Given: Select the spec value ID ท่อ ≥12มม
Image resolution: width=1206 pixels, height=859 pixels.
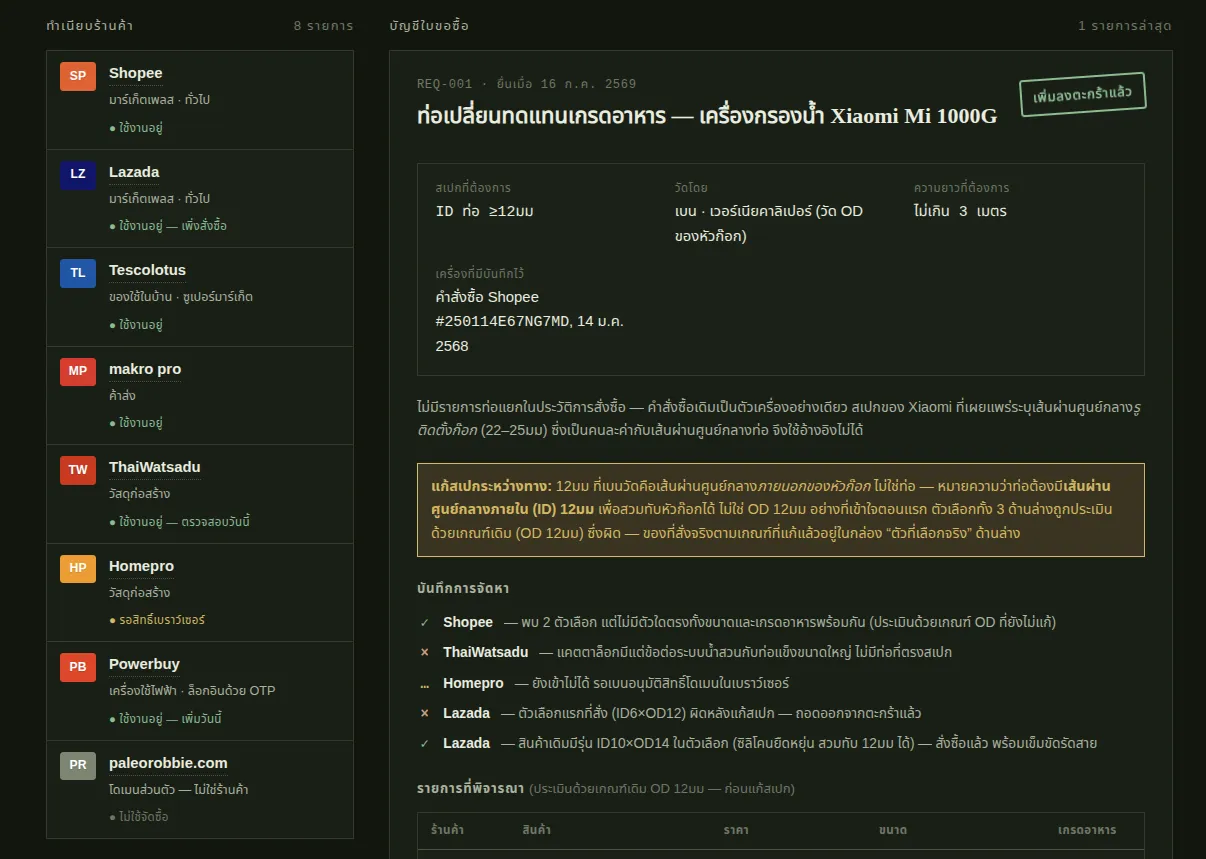Looking at the screenshot, I should click(x=485, y=211).
